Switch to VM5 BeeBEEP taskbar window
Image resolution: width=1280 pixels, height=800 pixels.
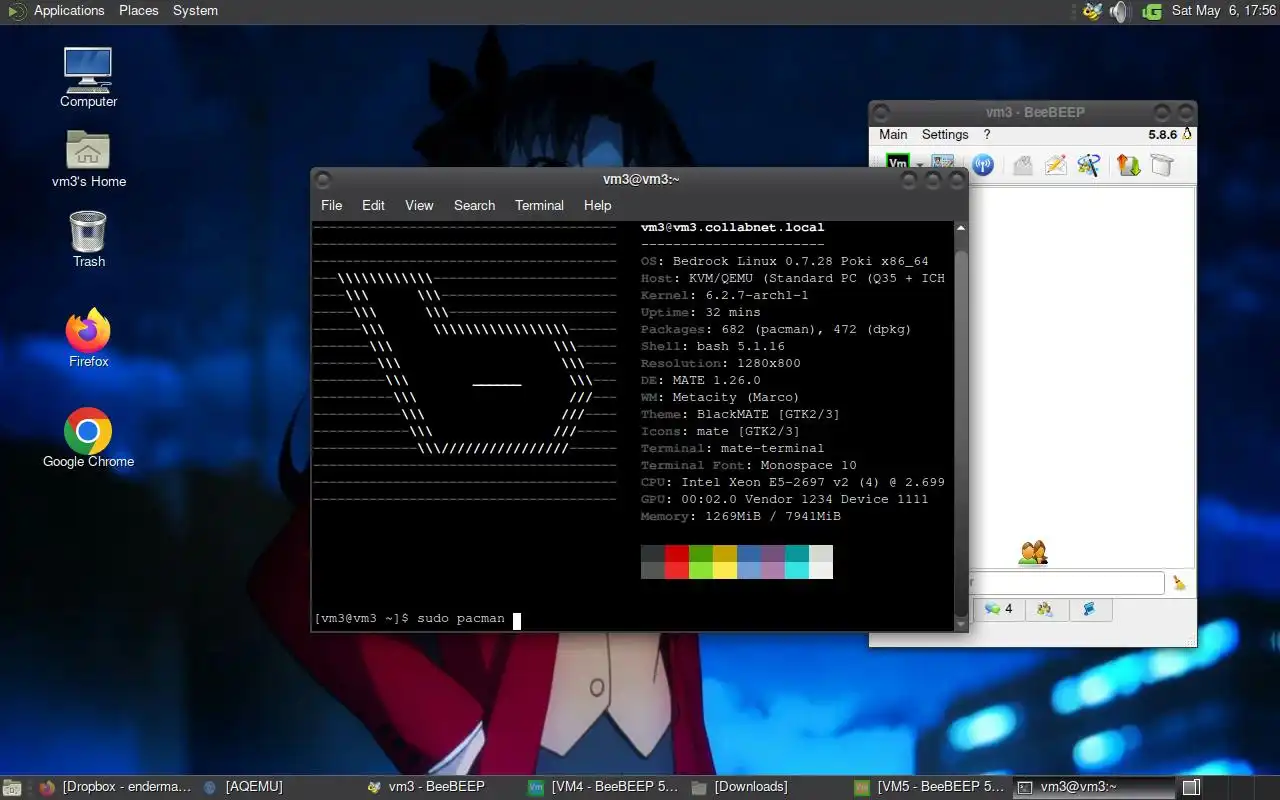(x=930, y=787)
